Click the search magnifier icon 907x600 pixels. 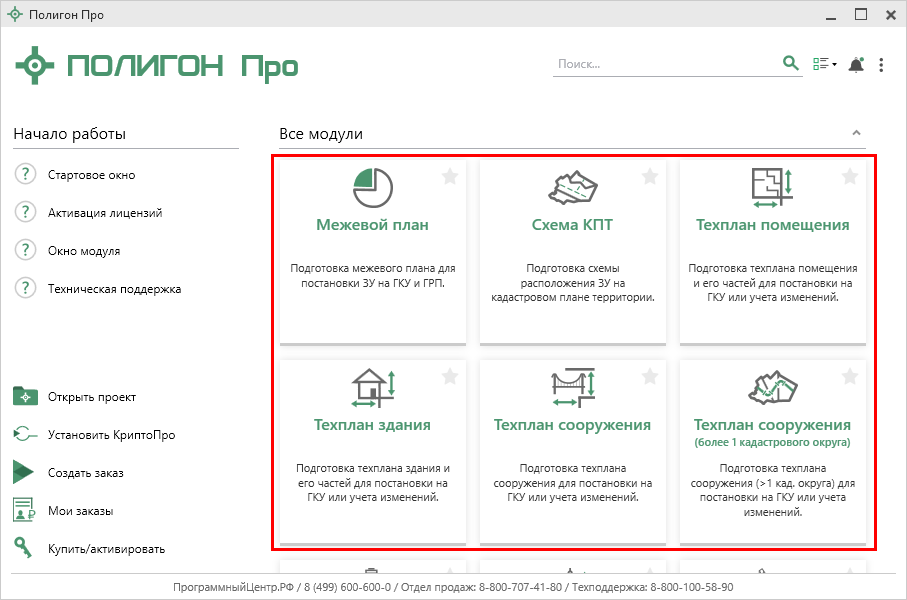point(791,64)
